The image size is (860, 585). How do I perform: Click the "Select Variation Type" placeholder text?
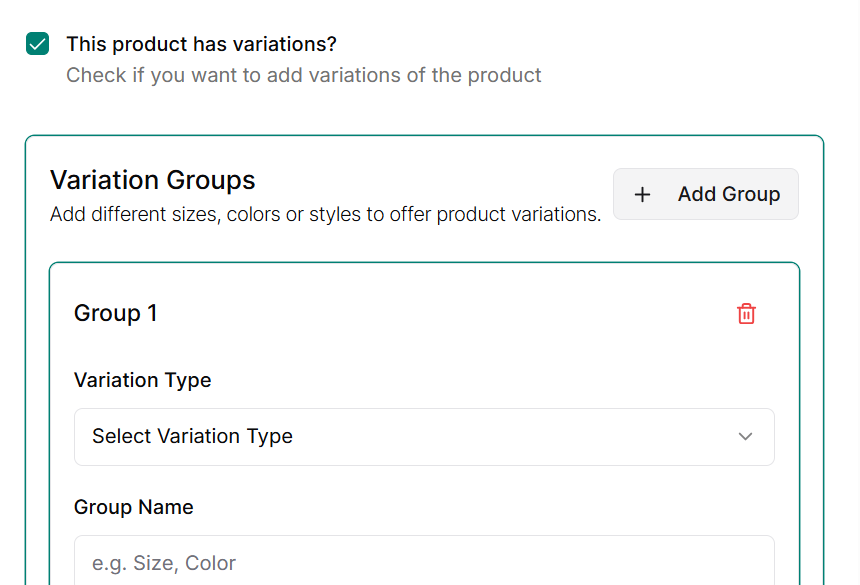pyautogui.click(x=192, y=437)
